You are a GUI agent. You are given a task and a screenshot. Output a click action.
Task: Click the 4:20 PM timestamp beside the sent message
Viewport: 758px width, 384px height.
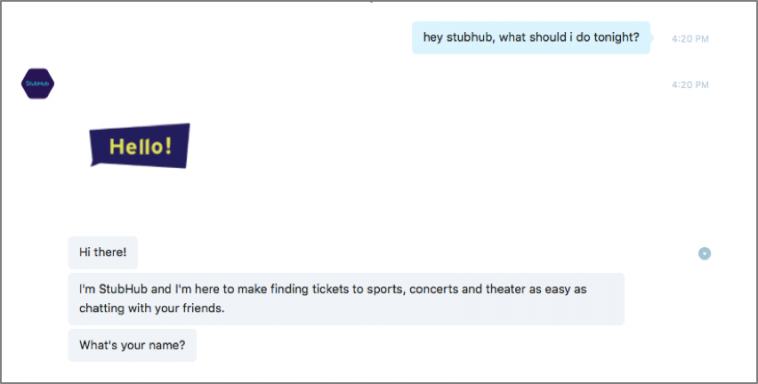(x=690, y=39)
